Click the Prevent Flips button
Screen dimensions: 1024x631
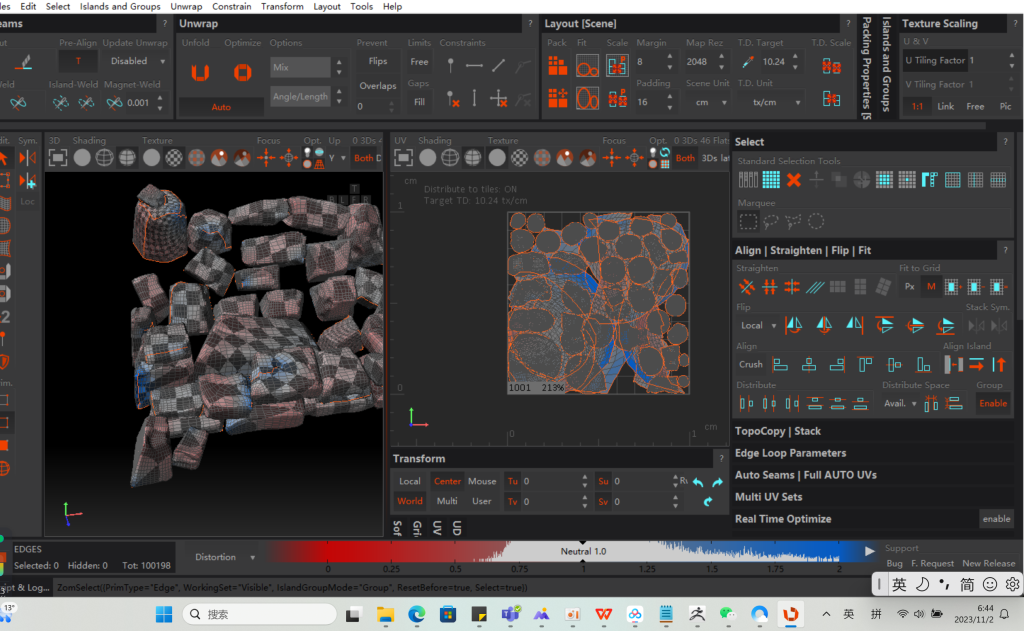[x=377, y=61]
